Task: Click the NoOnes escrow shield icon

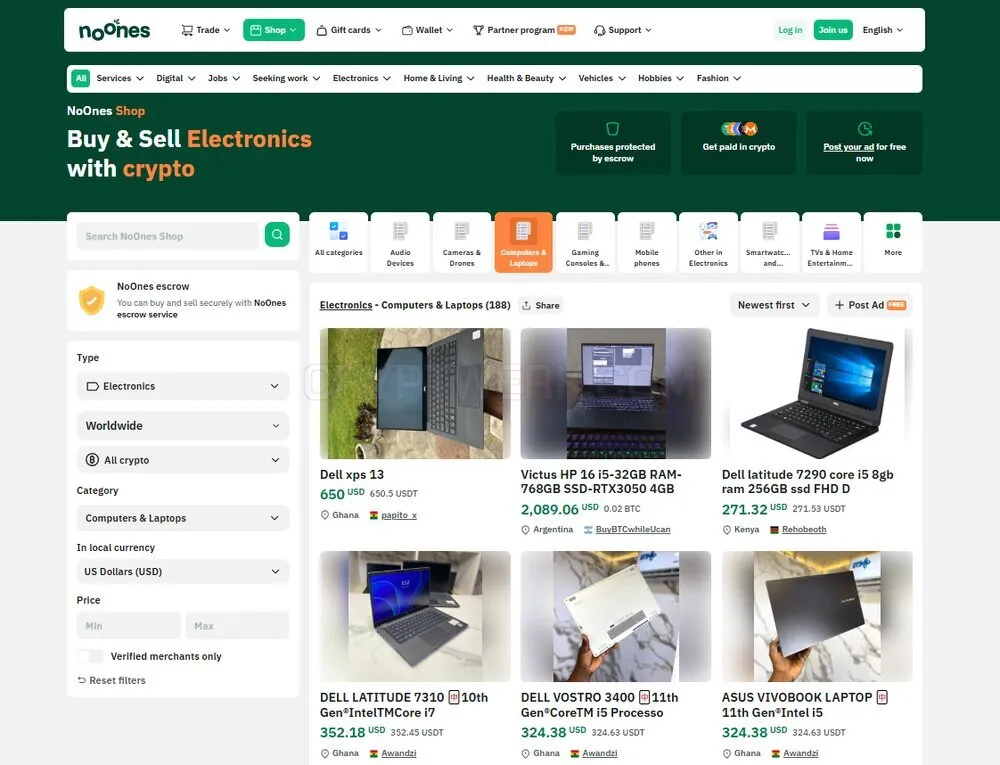Action: pyautogui.click(x=92, y=300)
